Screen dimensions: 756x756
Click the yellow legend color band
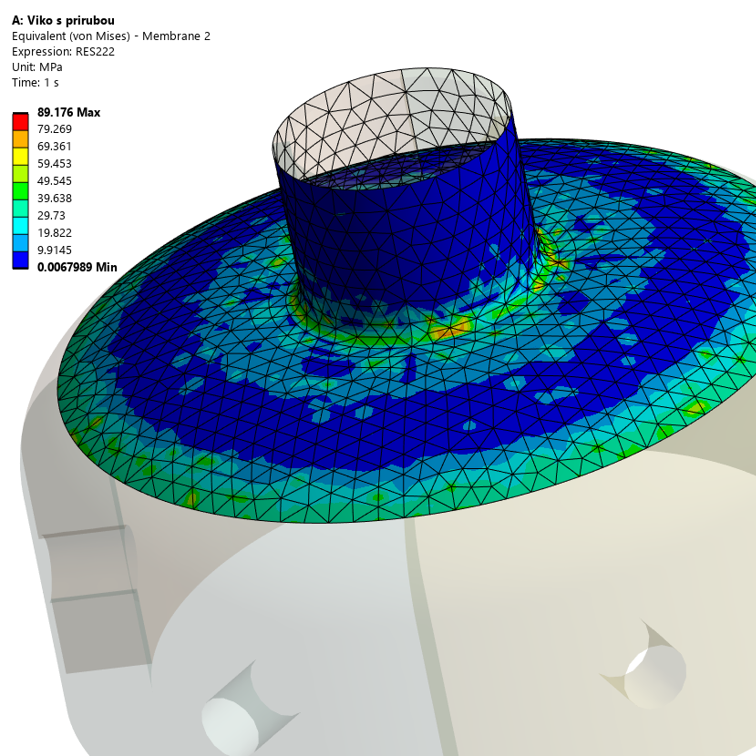click(x=20, y=156)
